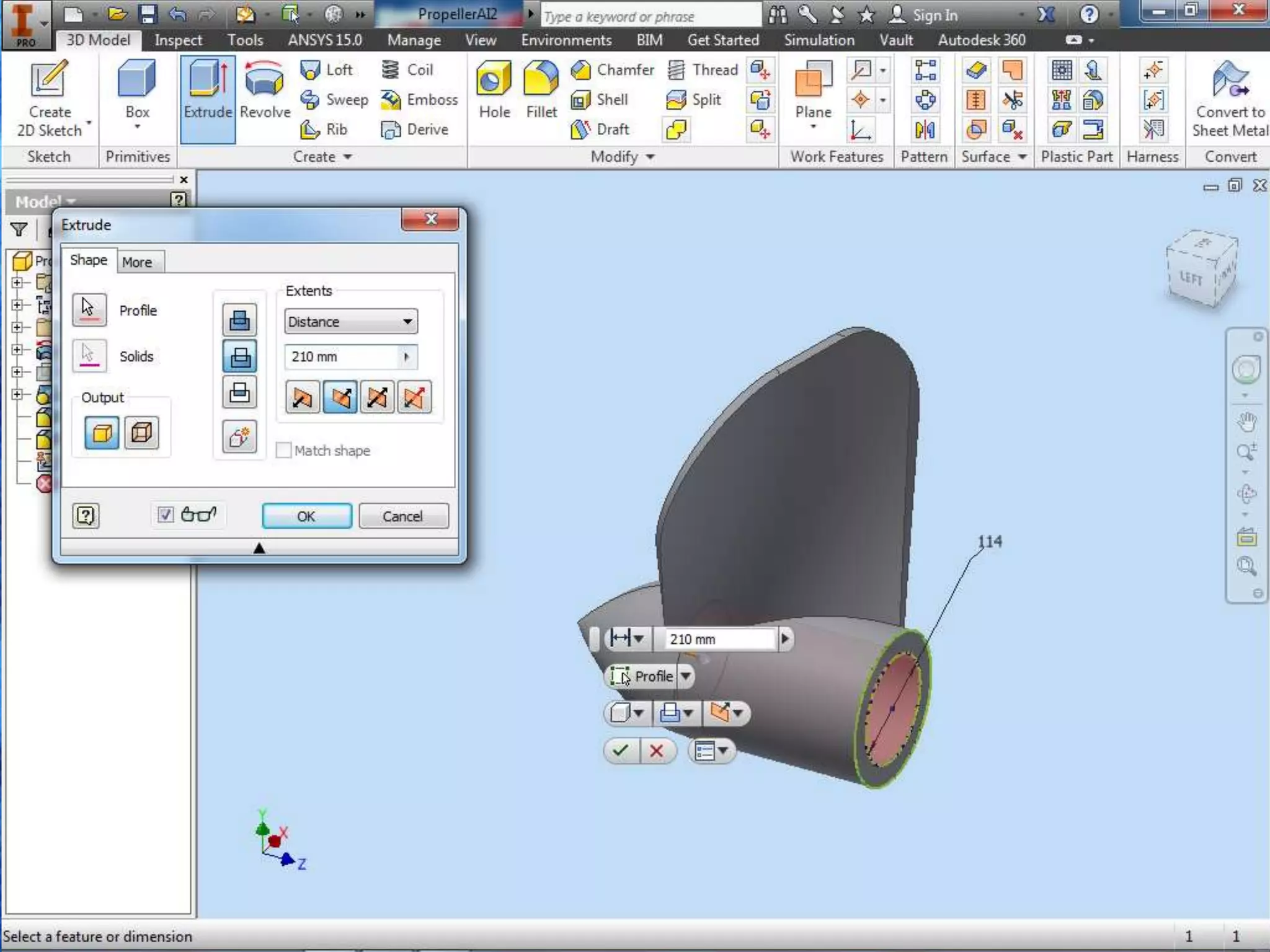Screen dimensions: 1270x952
Task: Select Surface output type in Extrude dialog
Action: click(x=141, y=433)
